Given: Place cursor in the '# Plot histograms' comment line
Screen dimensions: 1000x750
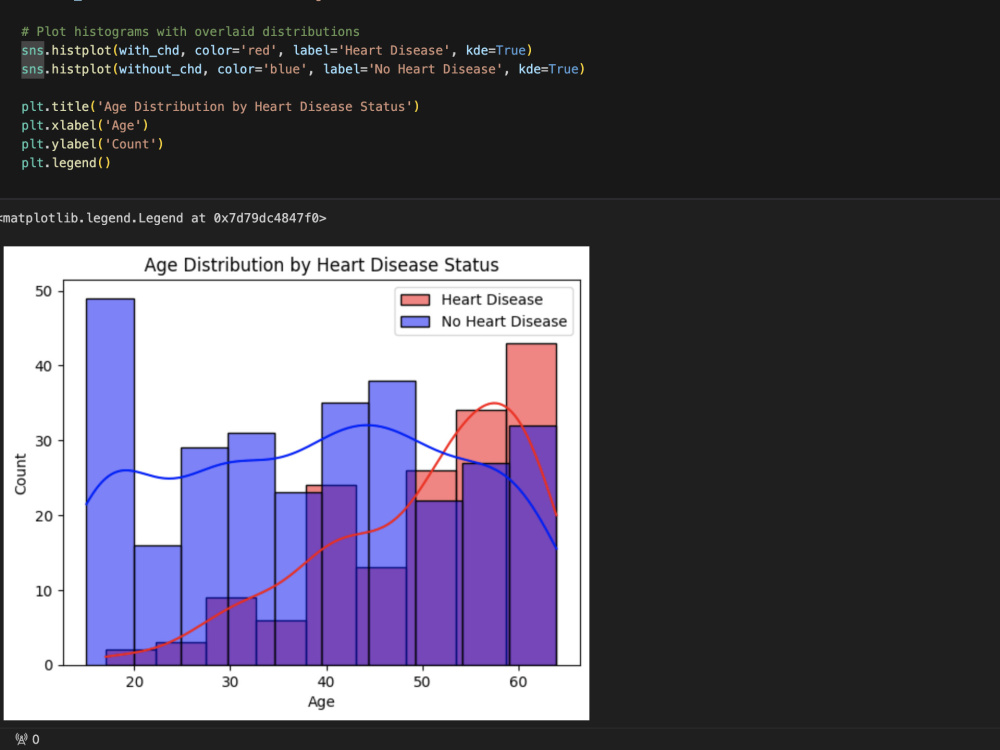Looking at the screenshot, I should click(x=190, y=31).
